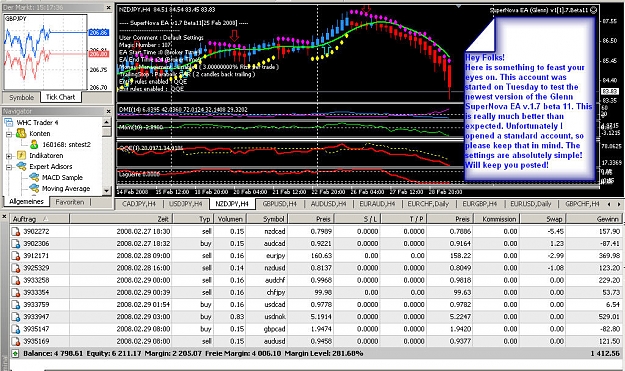The image size is (625, 371).
Task: Select the Moving Average expert advisor
Action: pyautogui.click(x=66, y=188)
